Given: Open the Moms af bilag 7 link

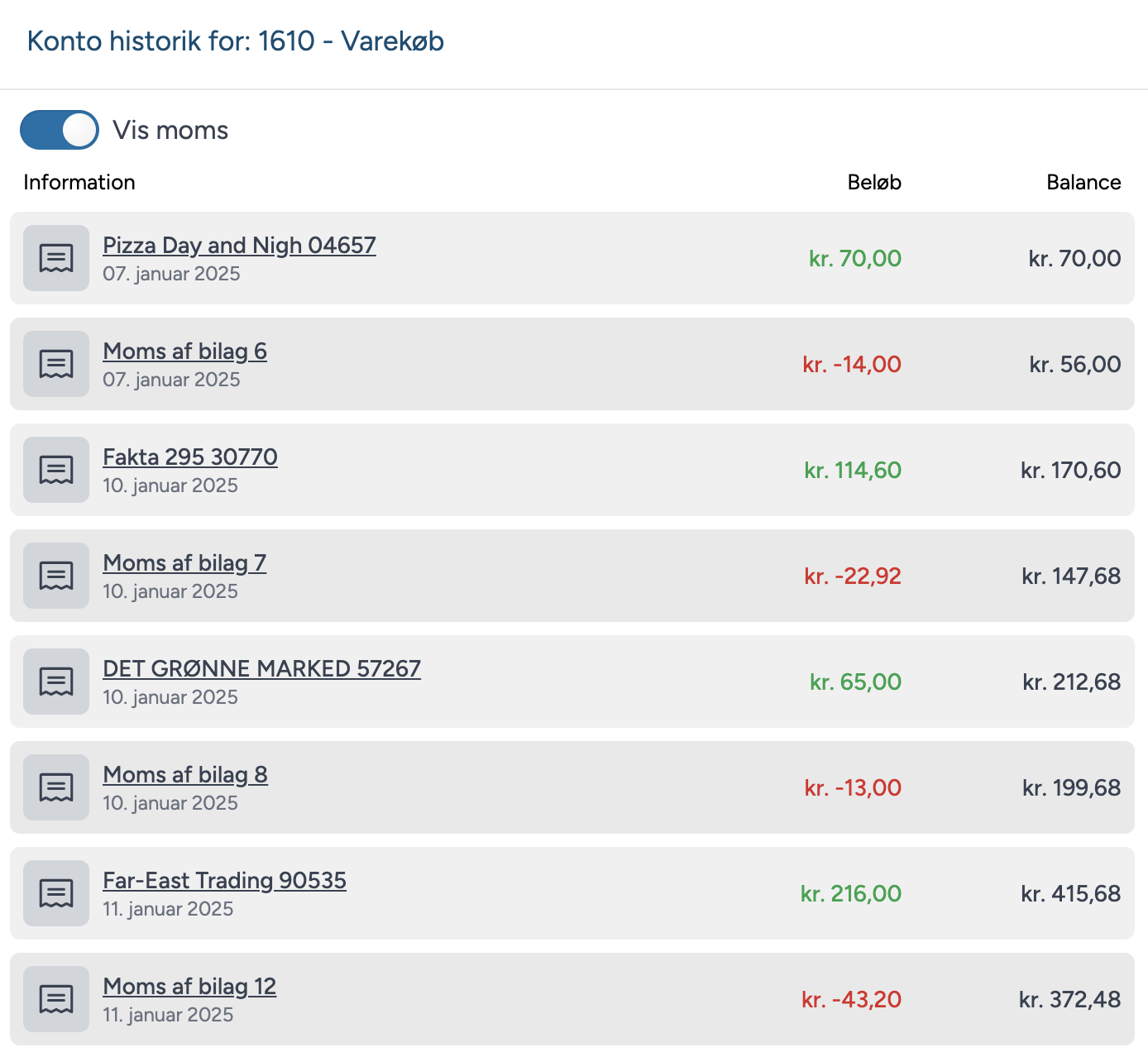Looking at the screenshot, I should pos(184,563).
